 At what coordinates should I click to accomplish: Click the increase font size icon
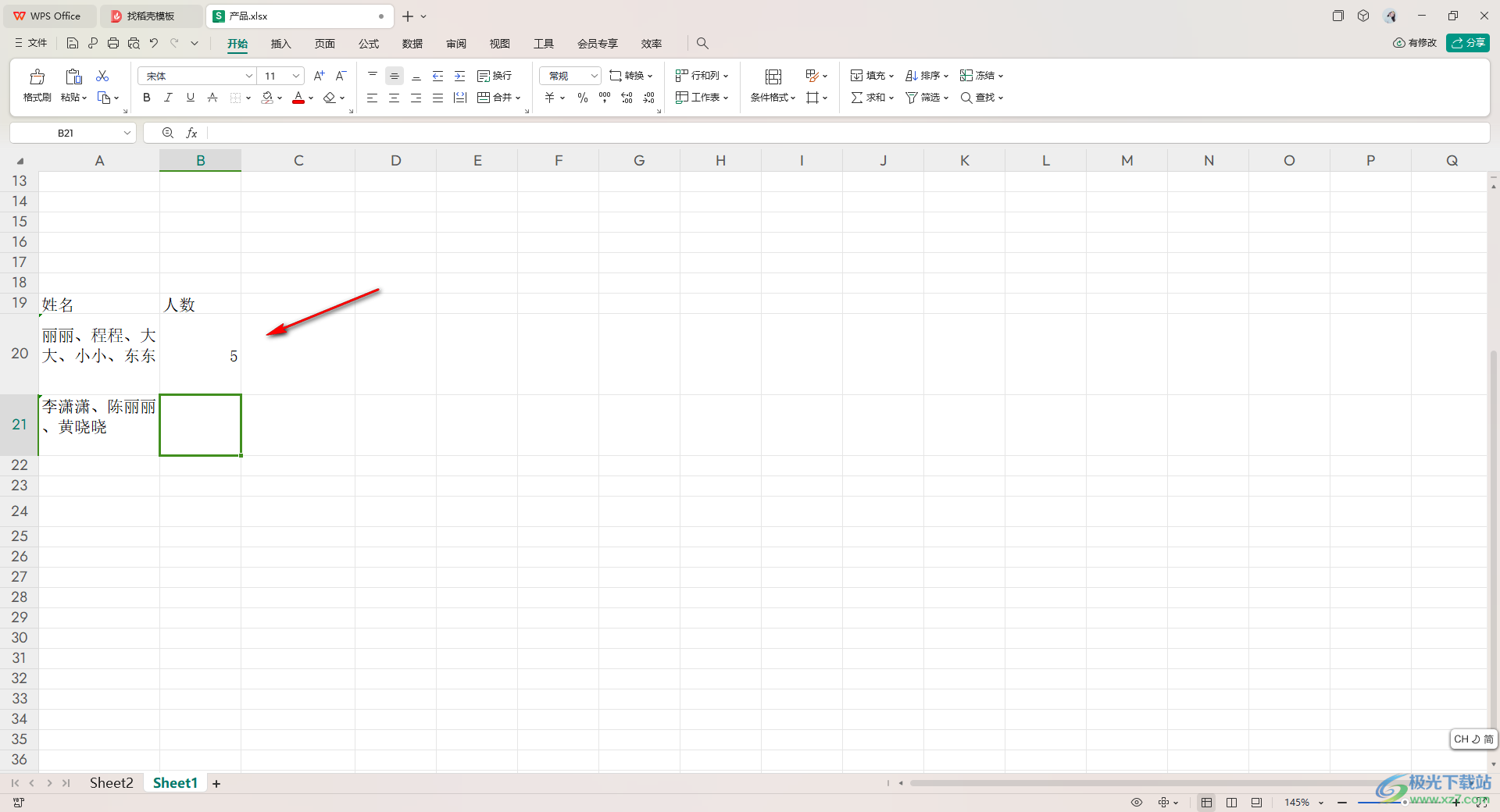pyautogui.click(x=319, y=76)
